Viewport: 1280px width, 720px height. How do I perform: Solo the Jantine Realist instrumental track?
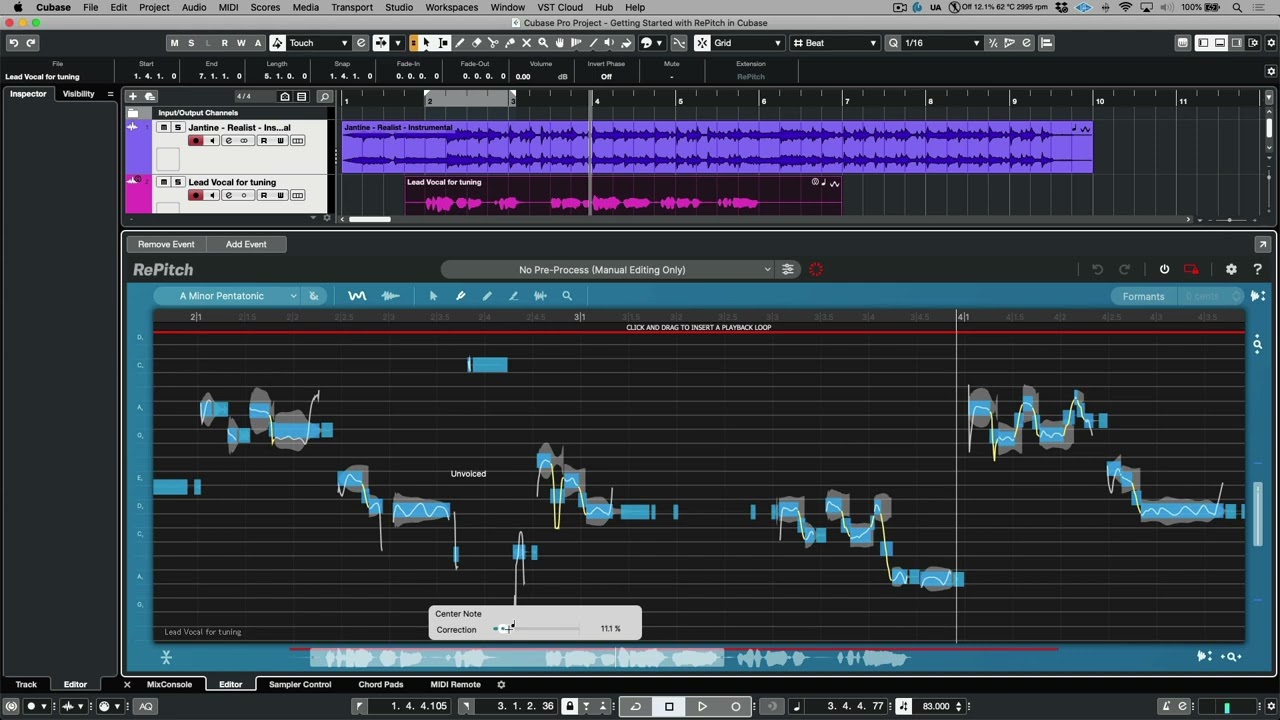pyautogui.click(x=178, y=128)
